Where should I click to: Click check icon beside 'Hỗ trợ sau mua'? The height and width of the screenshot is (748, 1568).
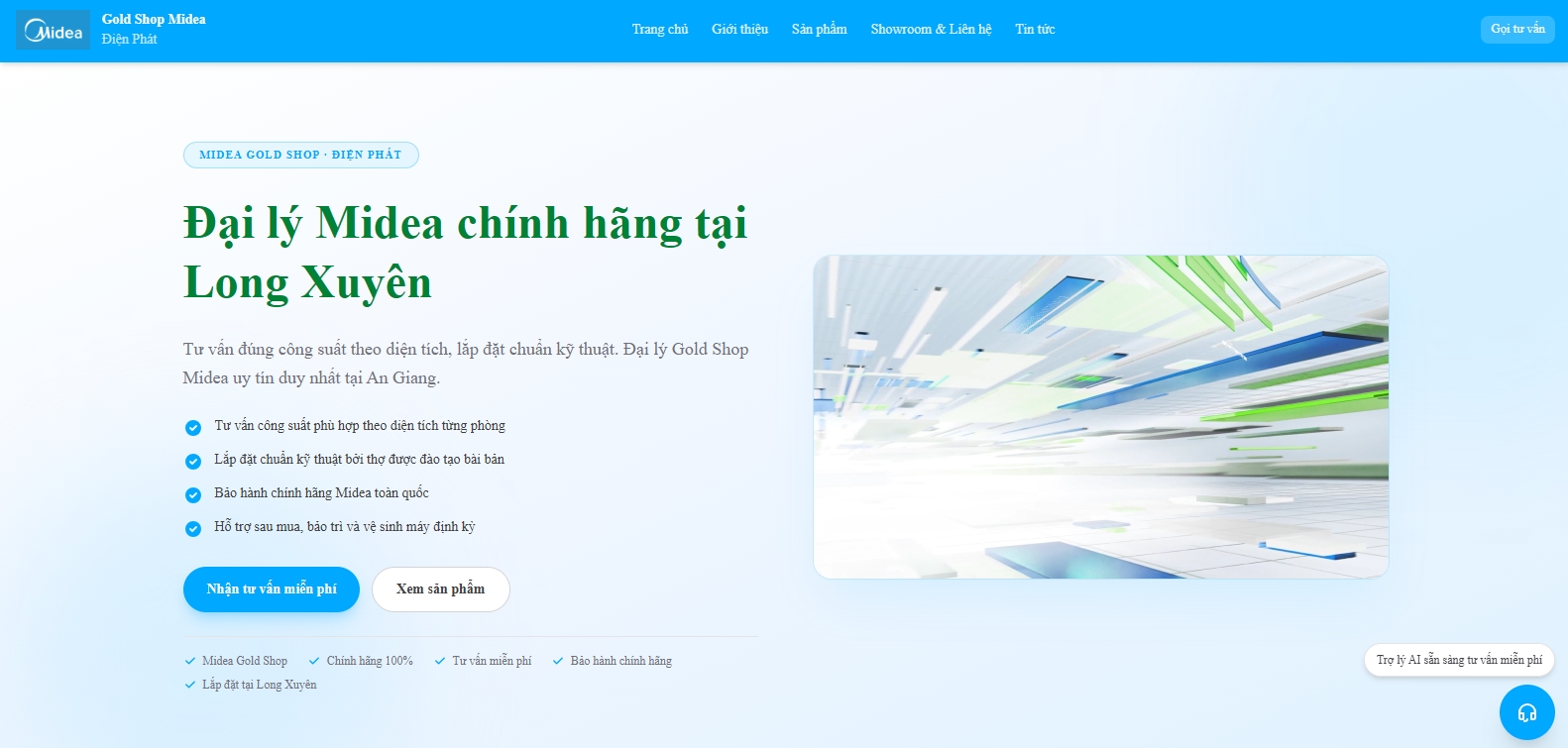[x=193, y=528]
